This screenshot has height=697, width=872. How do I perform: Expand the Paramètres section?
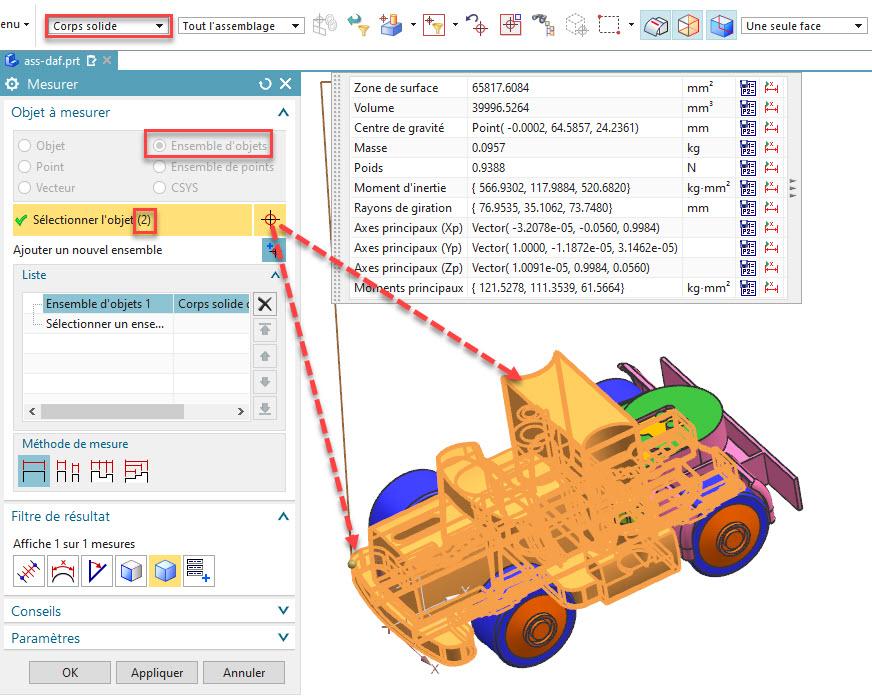pyautogui.click(x=150, y=638)
